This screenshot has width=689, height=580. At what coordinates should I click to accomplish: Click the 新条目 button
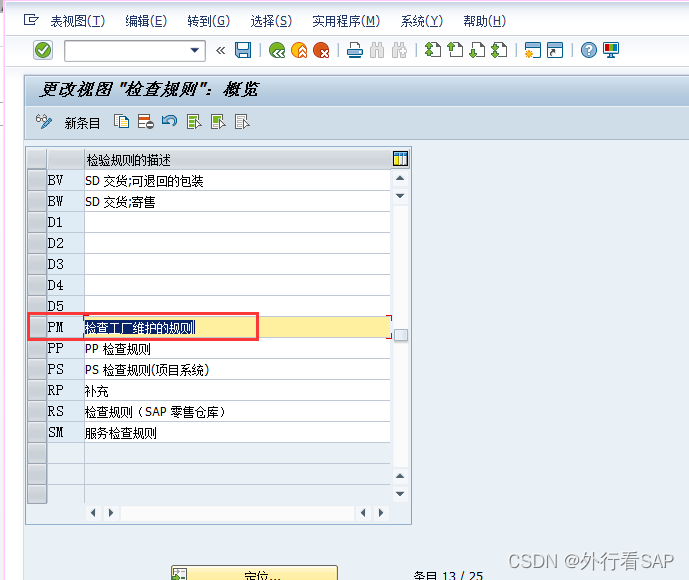(x=82, y=123)
